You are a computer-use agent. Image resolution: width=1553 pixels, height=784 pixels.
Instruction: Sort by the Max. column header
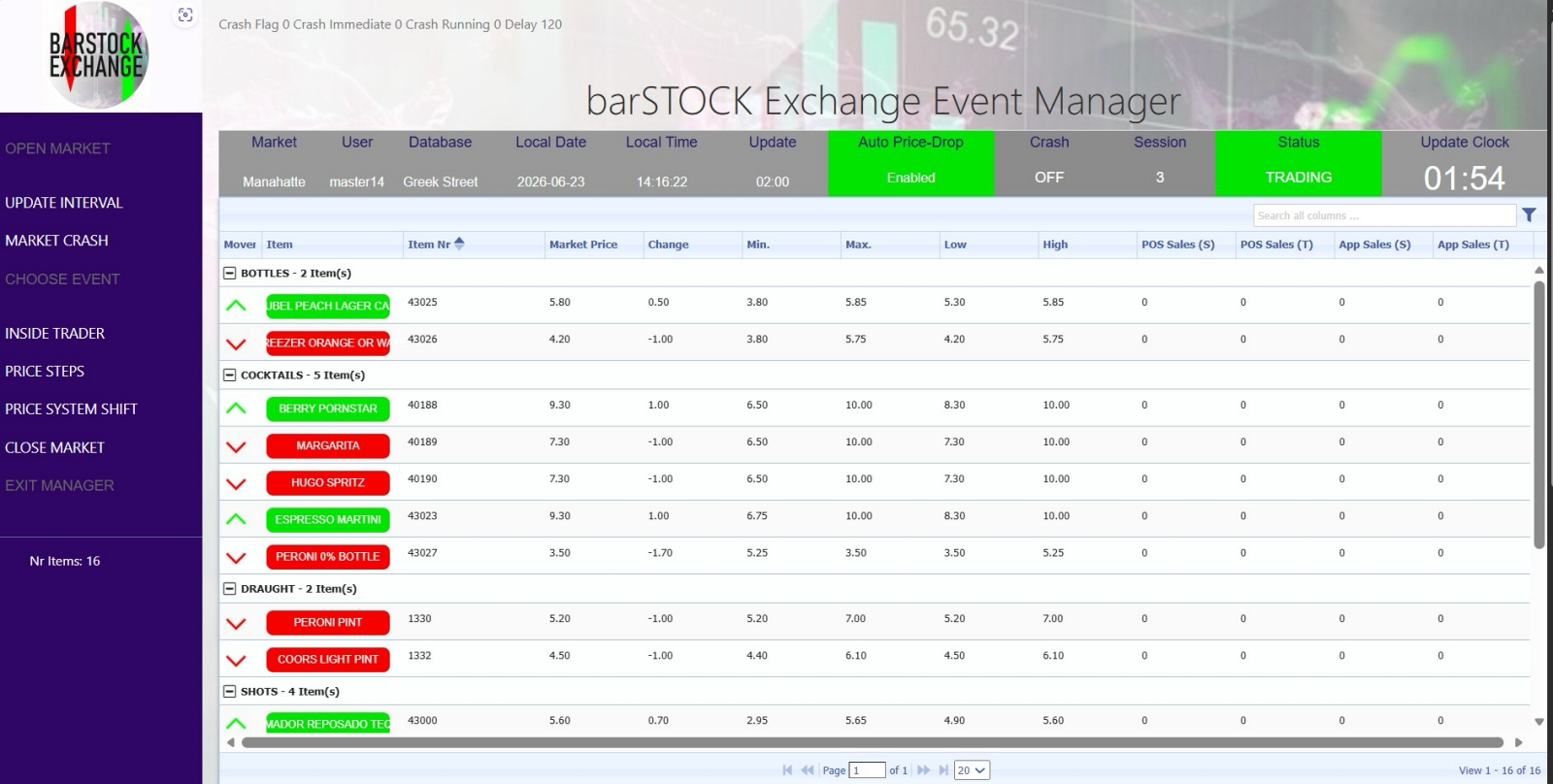click(x=858, y=245)
